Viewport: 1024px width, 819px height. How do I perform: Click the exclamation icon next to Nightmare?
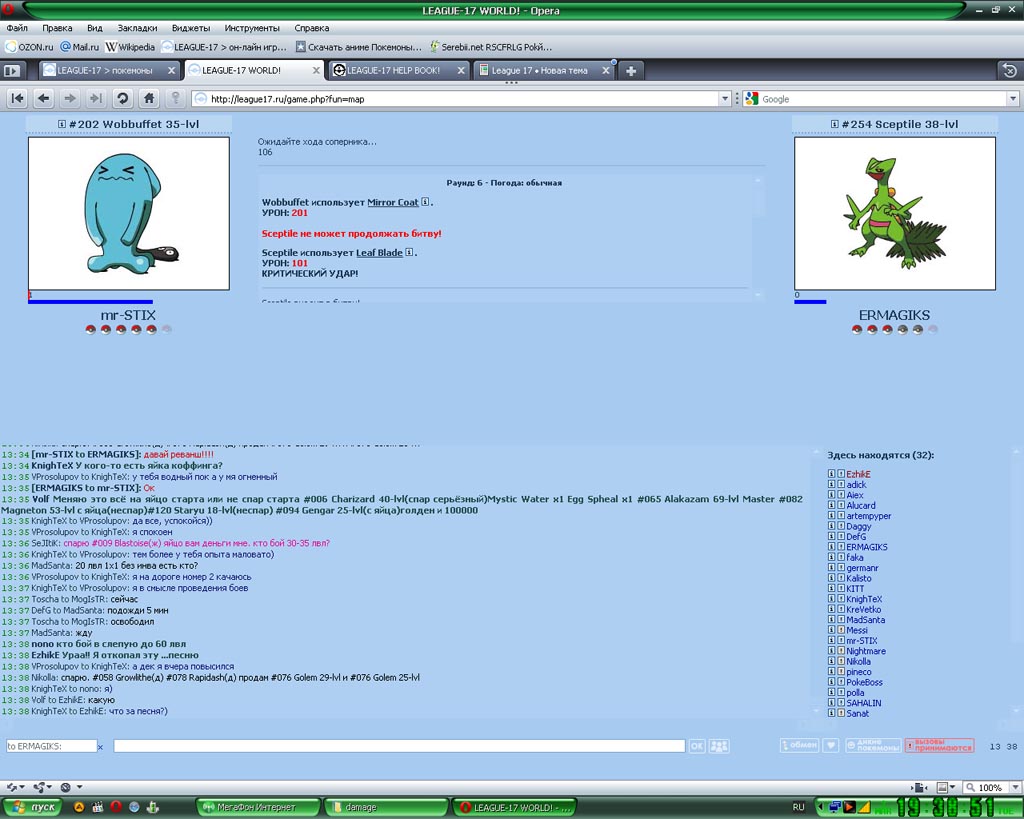841,651
